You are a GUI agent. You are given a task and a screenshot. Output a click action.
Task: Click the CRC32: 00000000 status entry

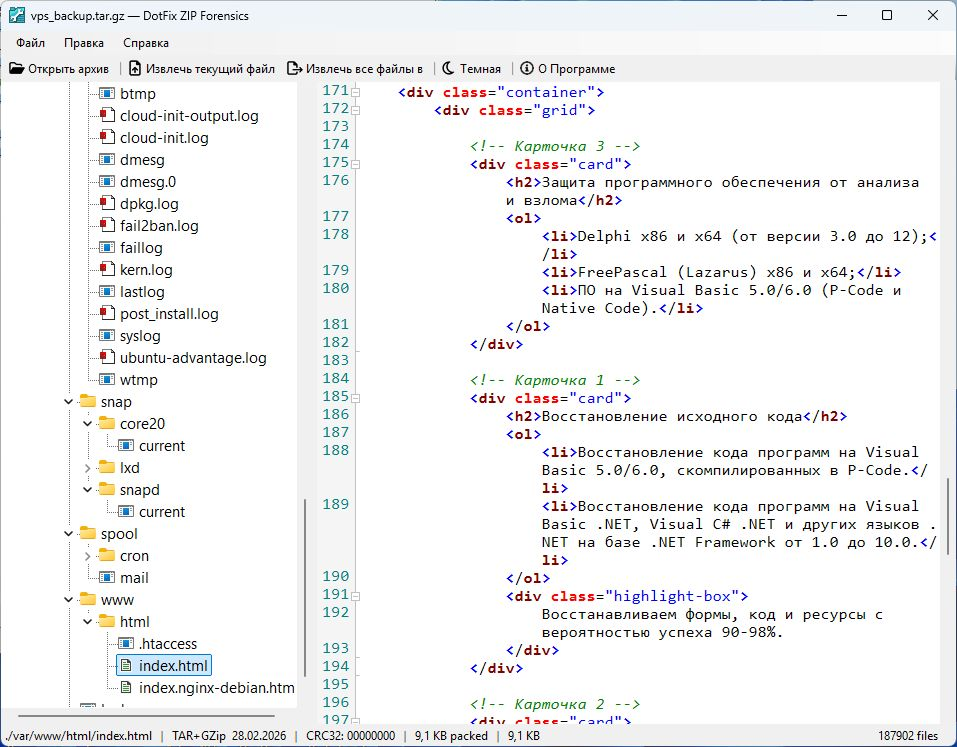(350, 735)
